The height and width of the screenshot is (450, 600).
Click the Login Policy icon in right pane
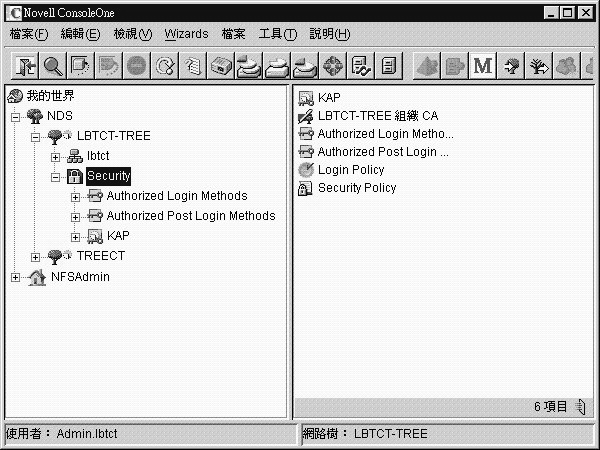(306, 170)
